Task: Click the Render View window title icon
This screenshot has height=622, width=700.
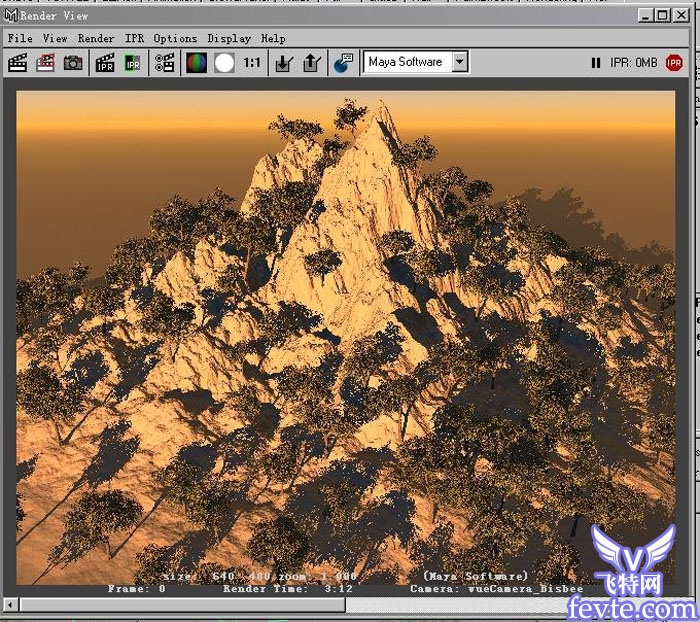Action: (10, 15)
